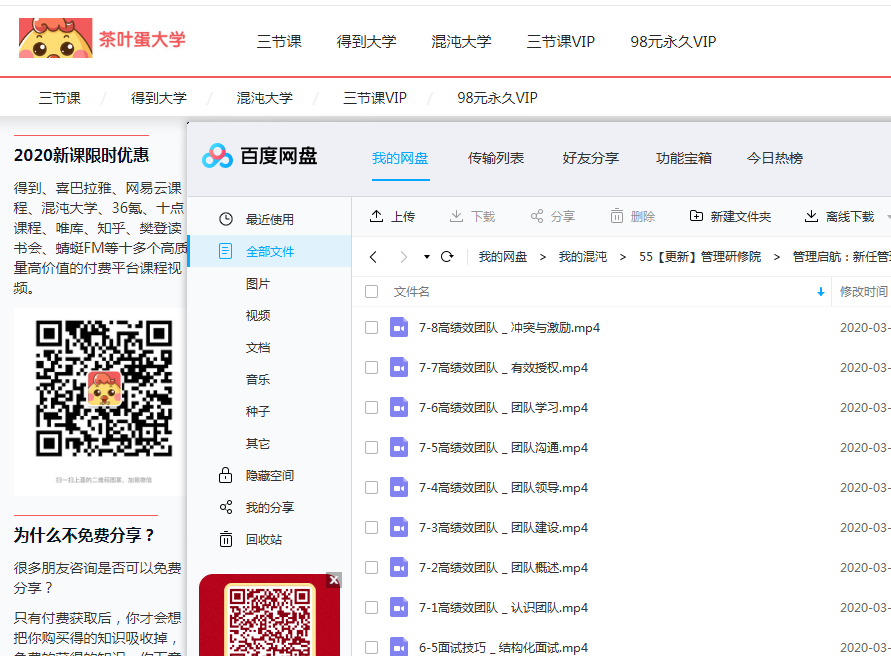Click the 删除 trash icon in toolbar
891x656 pixels.
[617, 216]
